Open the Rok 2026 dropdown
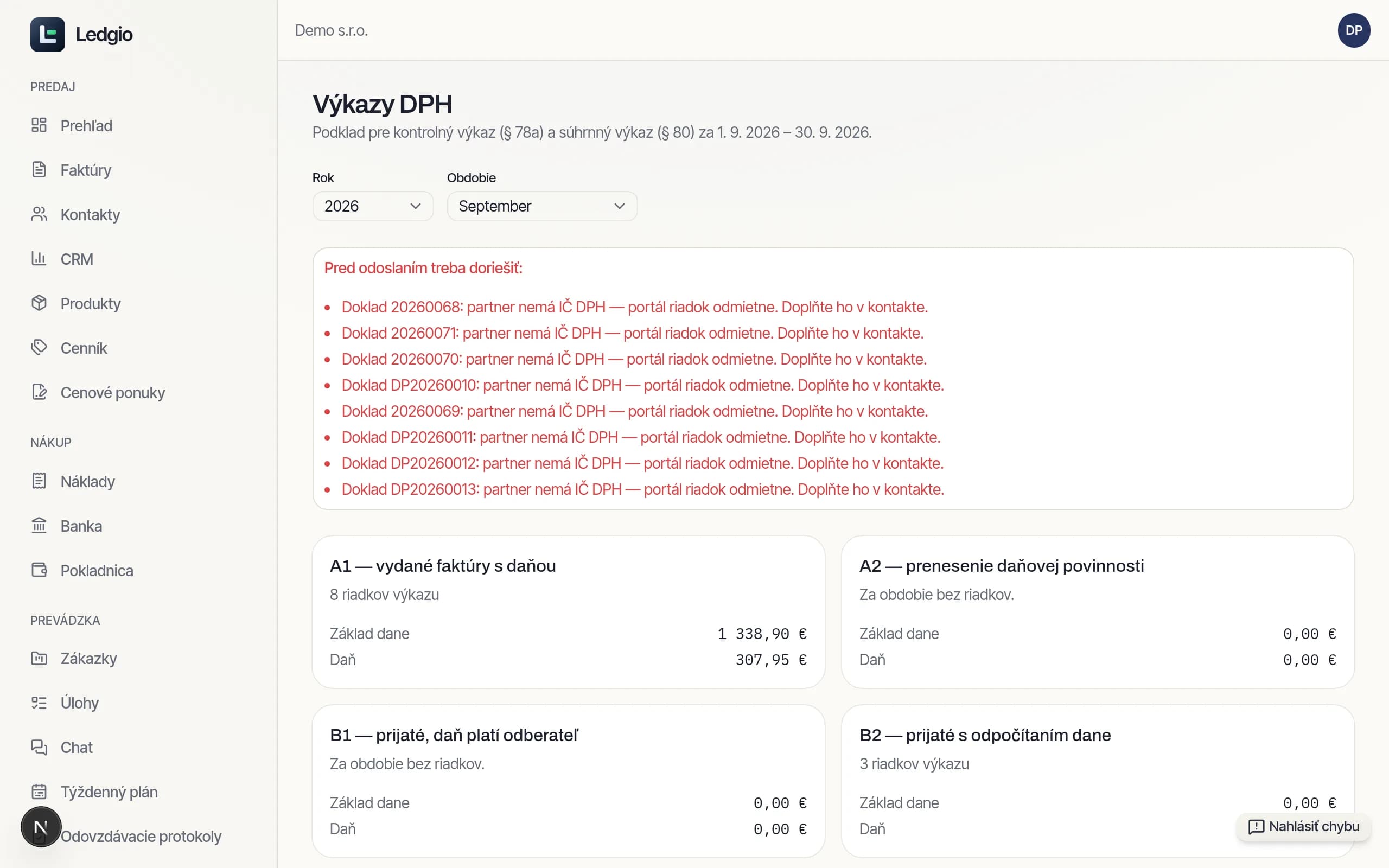 (373, 206)
